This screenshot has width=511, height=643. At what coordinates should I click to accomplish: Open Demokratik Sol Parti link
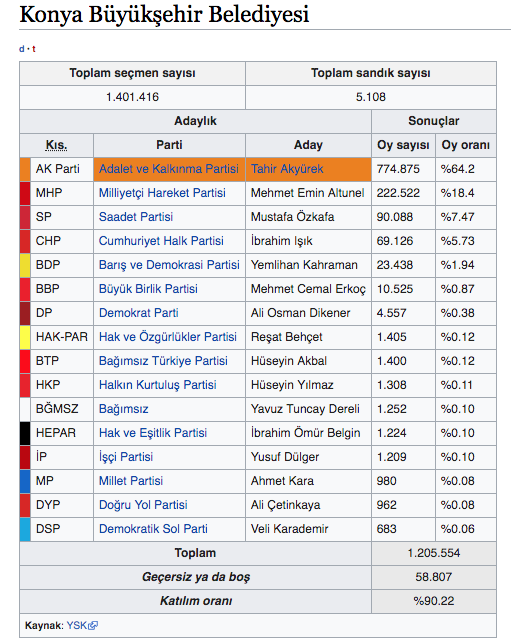pyautogui.click(x=153, y=529)
